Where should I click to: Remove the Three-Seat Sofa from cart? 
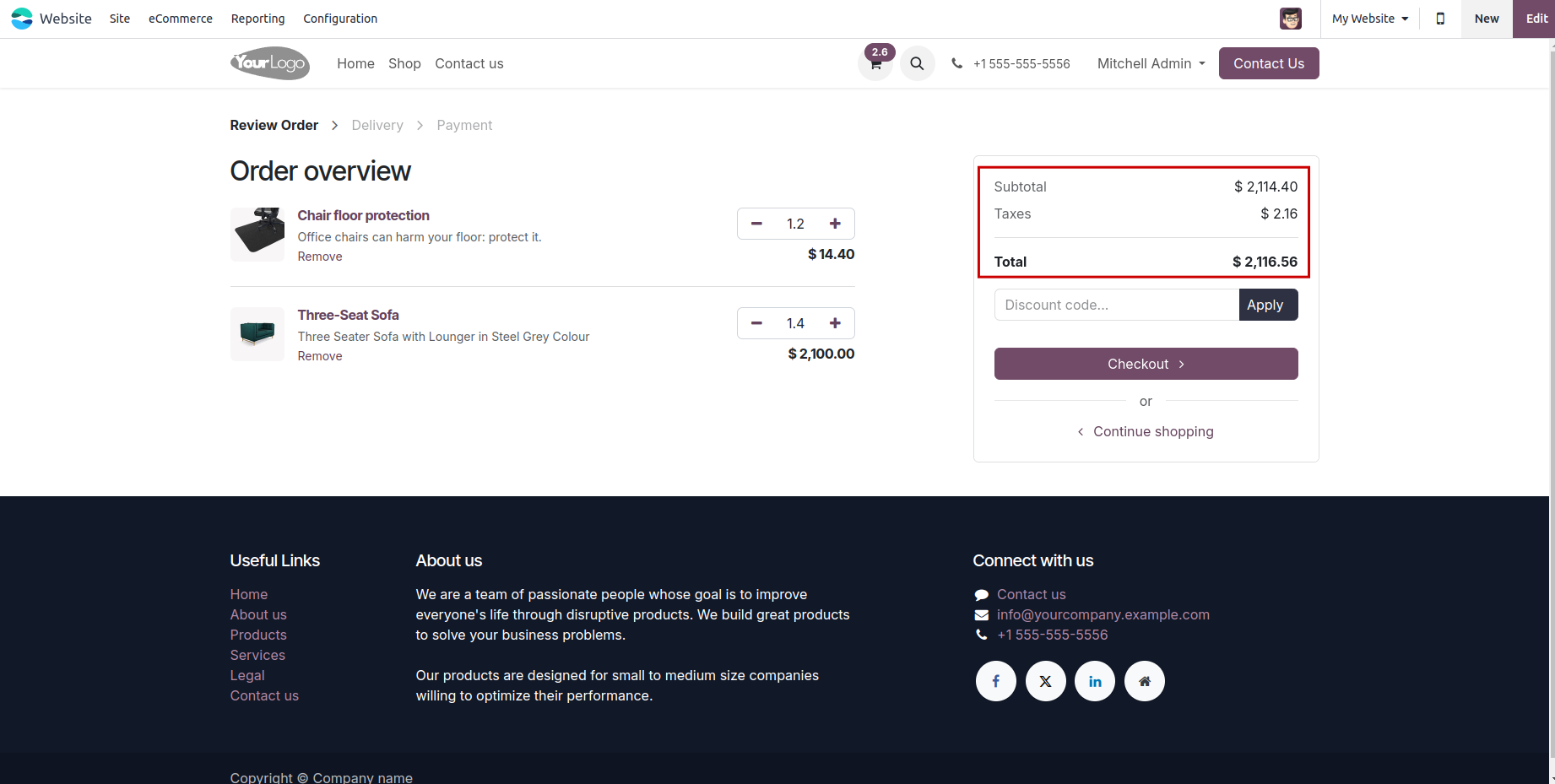pos(320,356)
